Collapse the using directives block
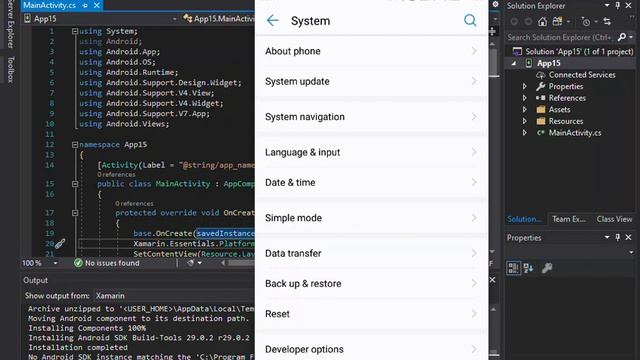 click(x=75, y=31)
